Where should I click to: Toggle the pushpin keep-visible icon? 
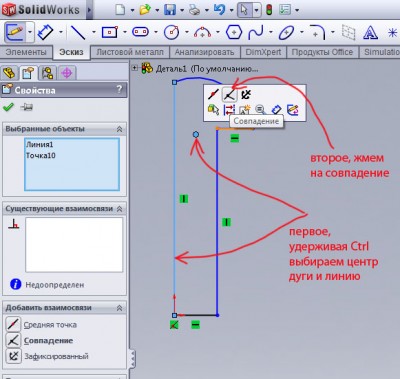(x=26, y=107)
